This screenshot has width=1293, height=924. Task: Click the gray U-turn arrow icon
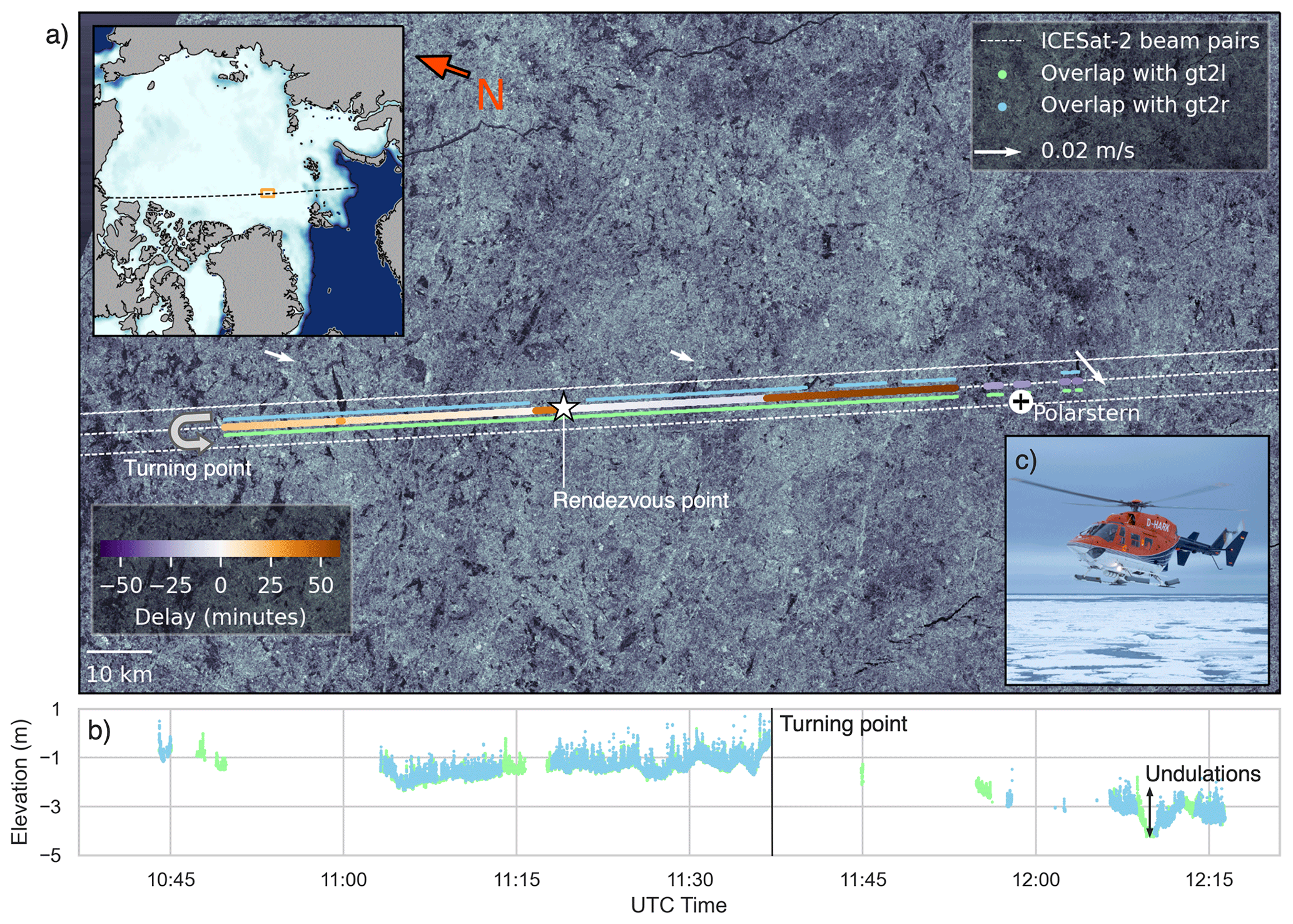tap(190, 432)
